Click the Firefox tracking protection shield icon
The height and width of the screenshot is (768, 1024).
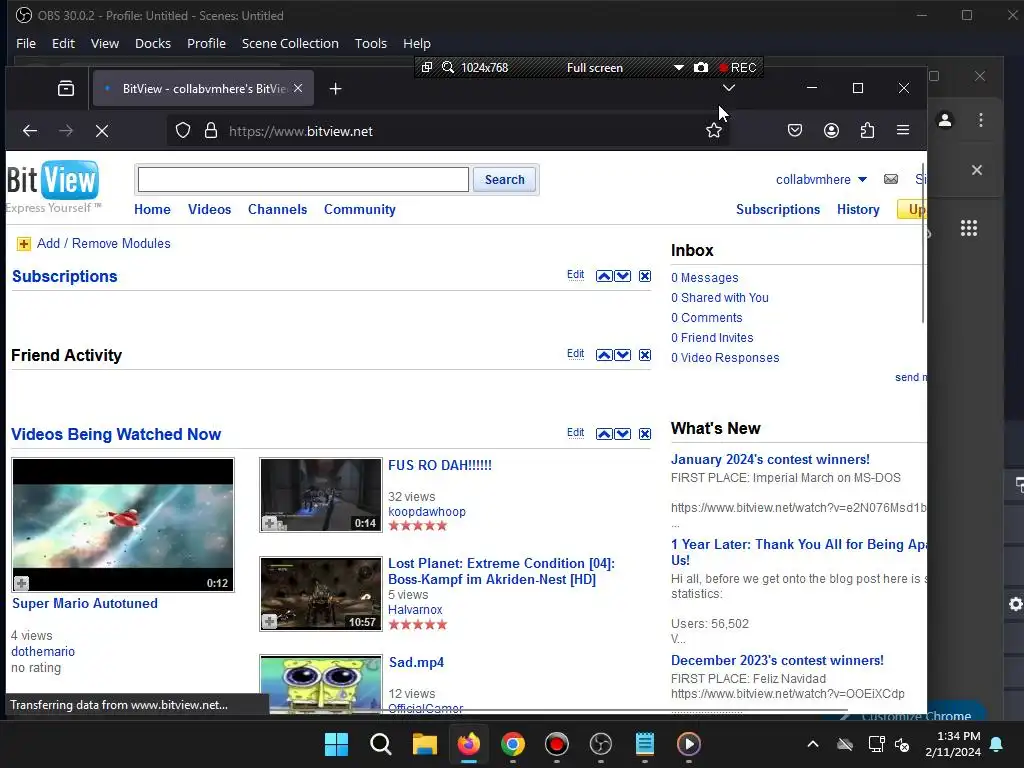183,131
